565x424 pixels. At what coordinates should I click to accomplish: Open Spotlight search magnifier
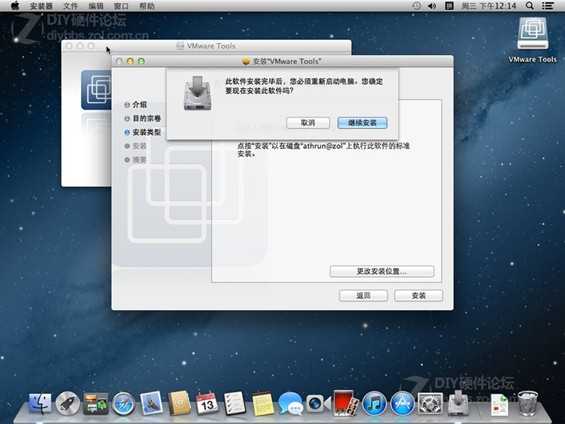point(530,6)
